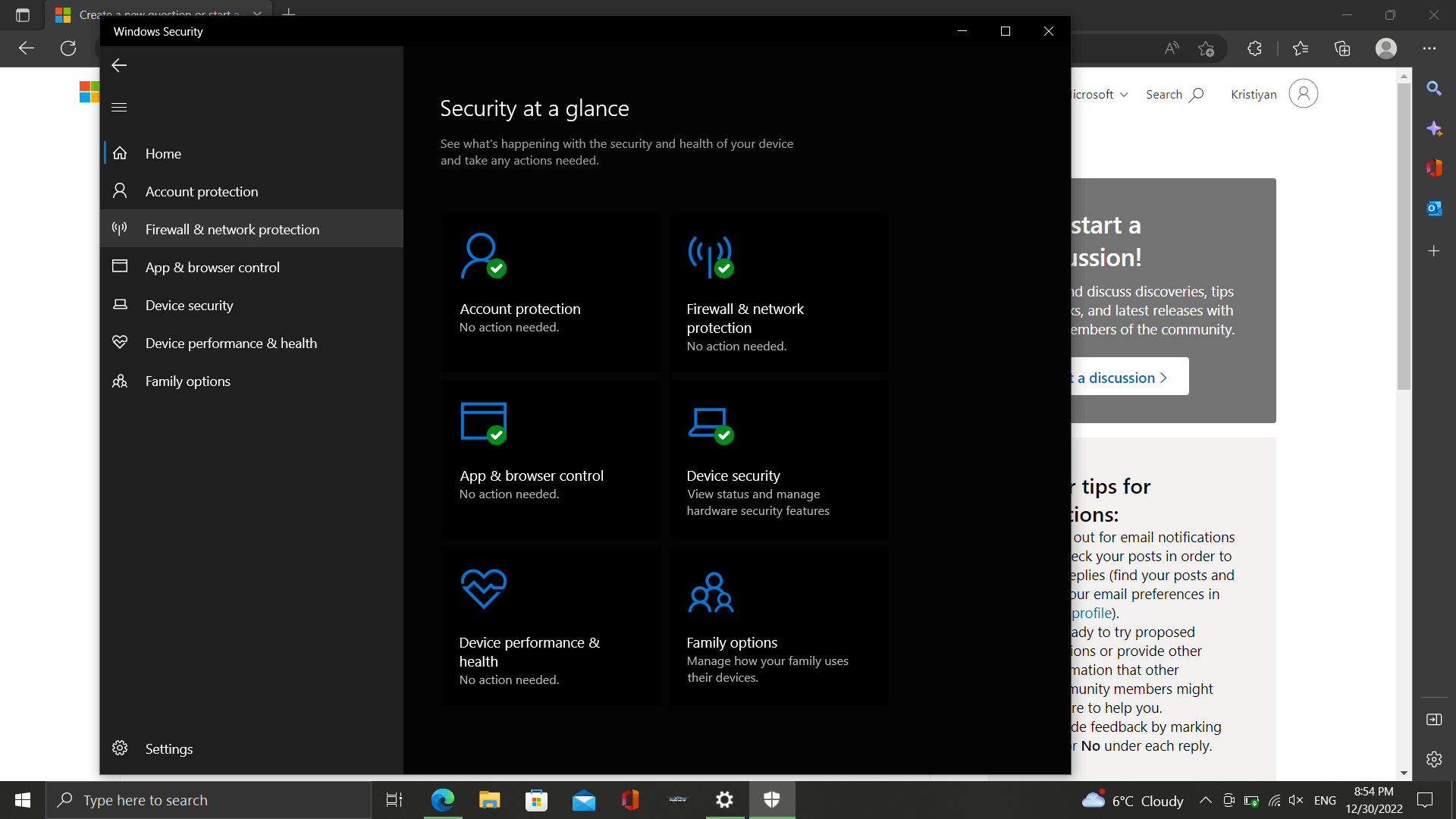Click the taskbar search box

click(209, 800)
